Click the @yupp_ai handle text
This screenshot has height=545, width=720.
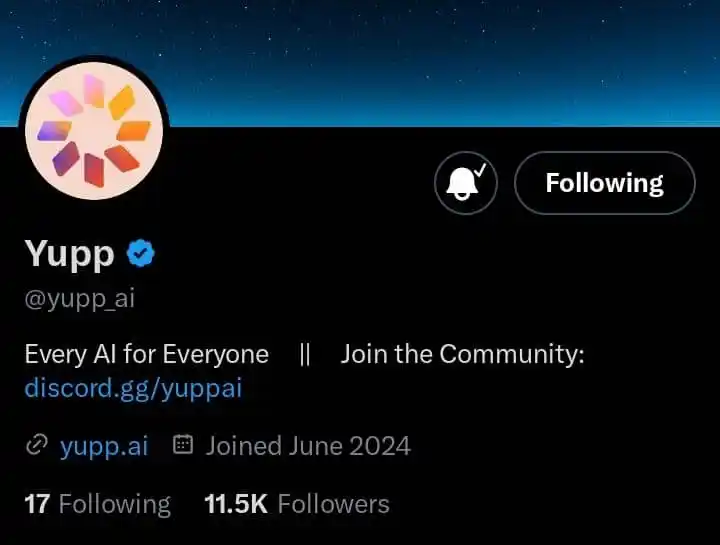pyautogui.click(x=79, y=299)
